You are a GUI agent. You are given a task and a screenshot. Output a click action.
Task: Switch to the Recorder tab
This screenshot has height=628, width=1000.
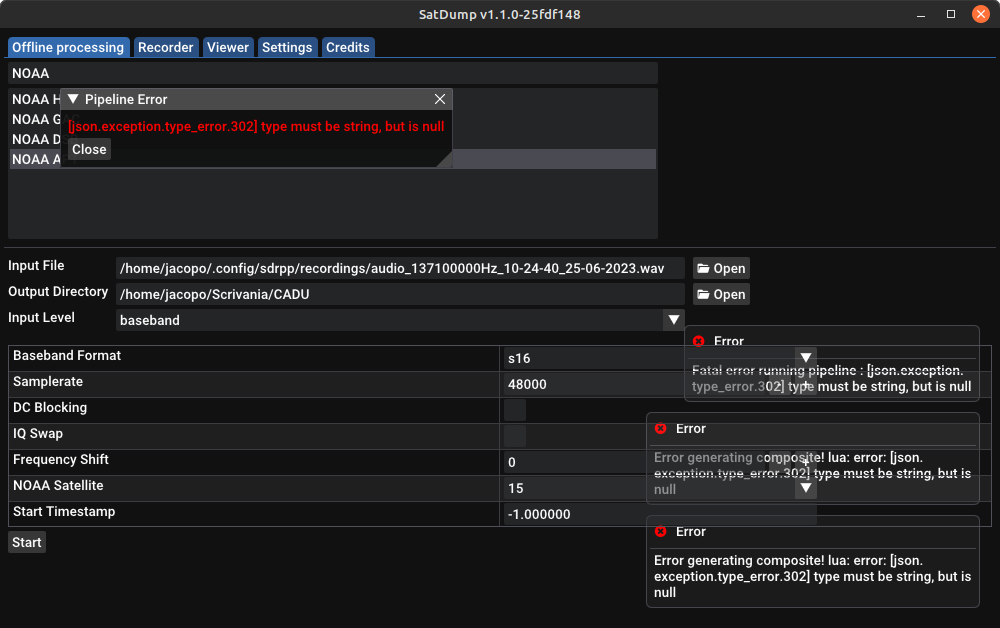coord(165,46)
